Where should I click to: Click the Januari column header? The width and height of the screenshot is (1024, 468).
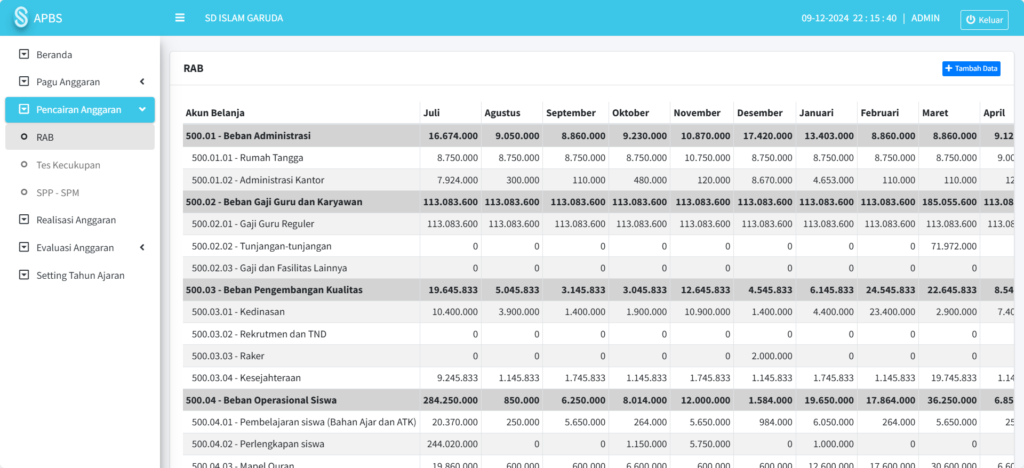[826, 112]
